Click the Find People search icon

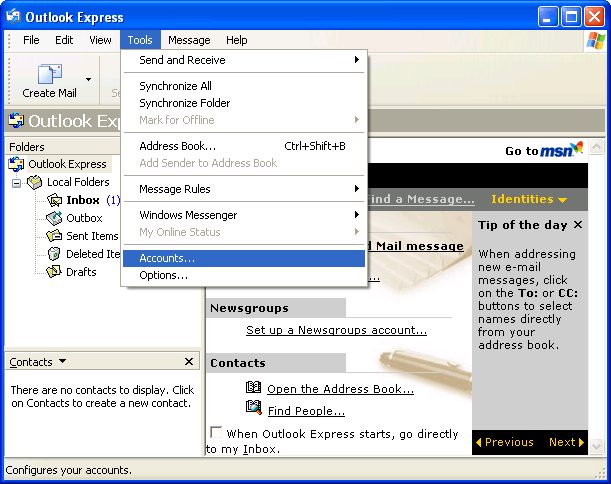point(254,408)
